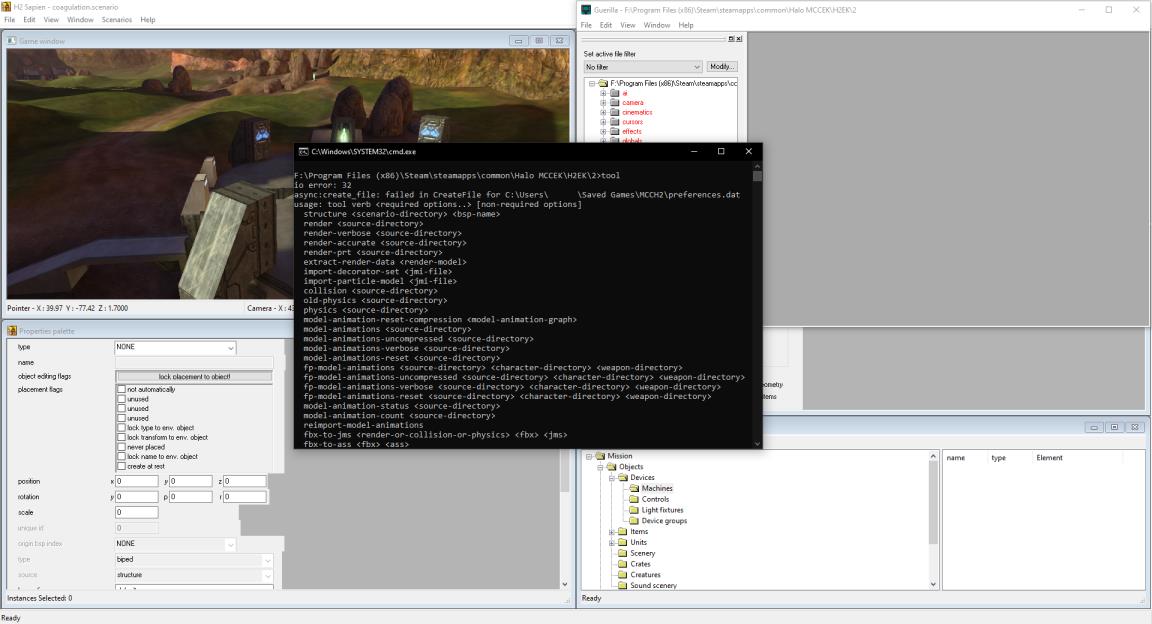Viewport: 1152px width, 624px height.
Task: Click the cmd.exe vertical scrollbar thumb
Action: (x=757, y=176)
